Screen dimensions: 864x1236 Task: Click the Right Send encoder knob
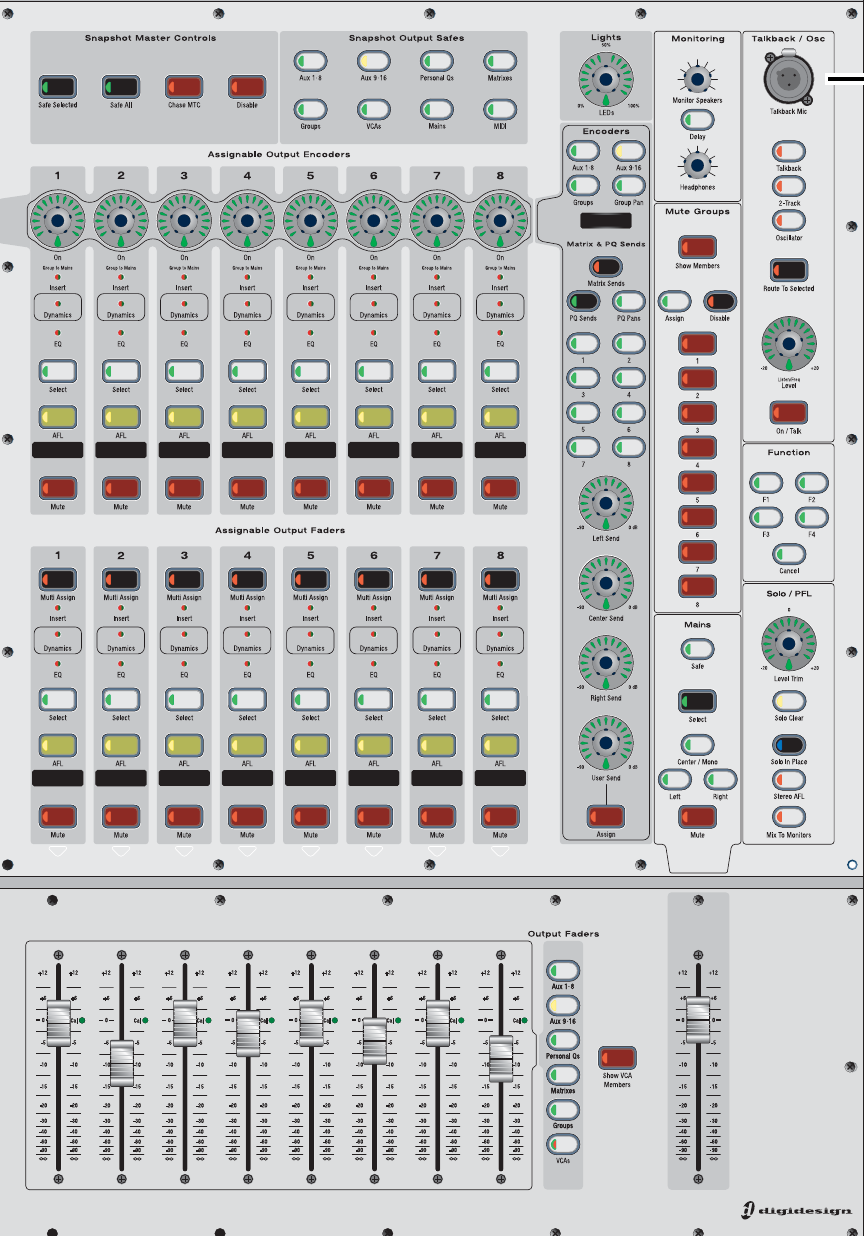click(x=606, y=663)
